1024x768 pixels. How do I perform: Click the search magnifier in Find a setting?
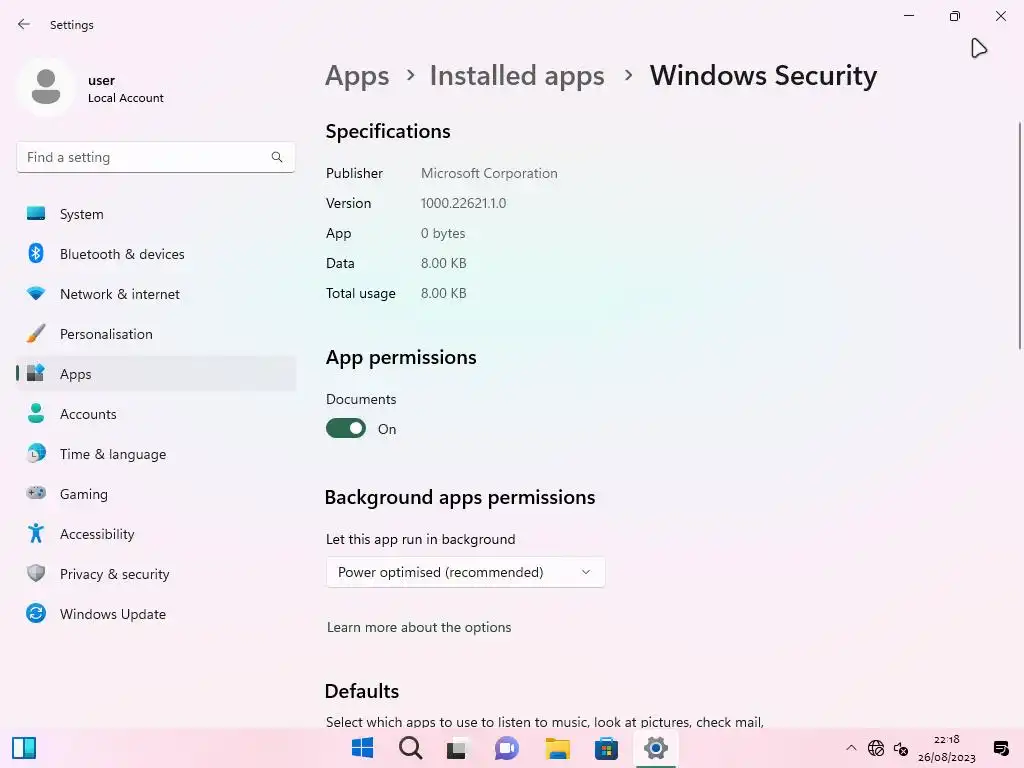coord(277,157)
